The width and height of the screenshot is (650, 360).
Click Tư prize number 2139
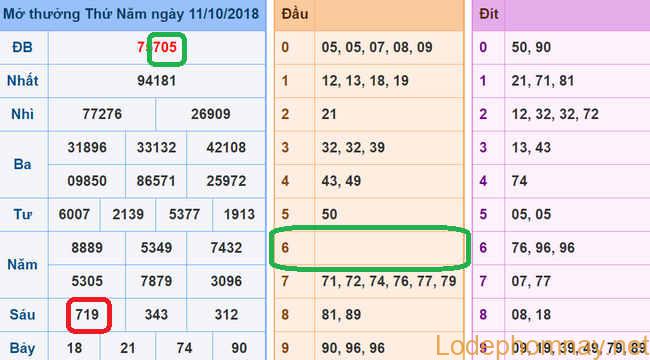[128, 214]
